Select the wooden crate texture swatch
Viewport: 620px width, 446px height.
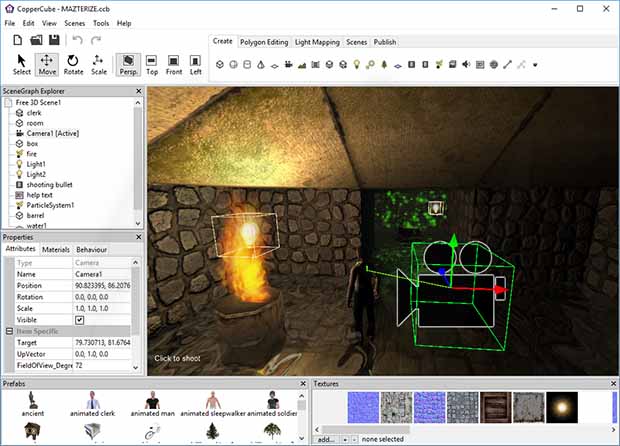[497, 407]
